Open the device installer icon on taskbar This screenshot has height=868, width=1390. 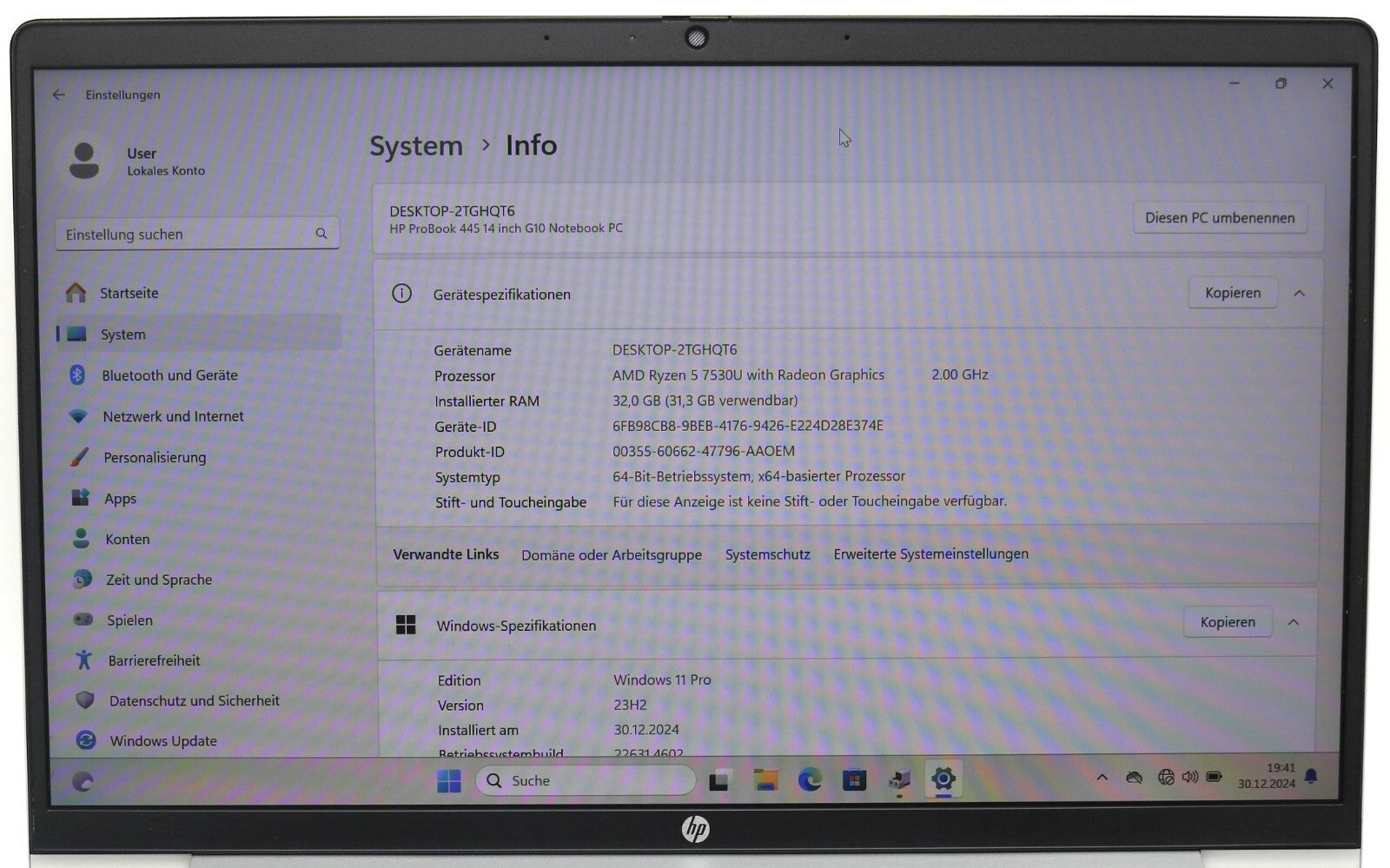[x=899, y=780]
